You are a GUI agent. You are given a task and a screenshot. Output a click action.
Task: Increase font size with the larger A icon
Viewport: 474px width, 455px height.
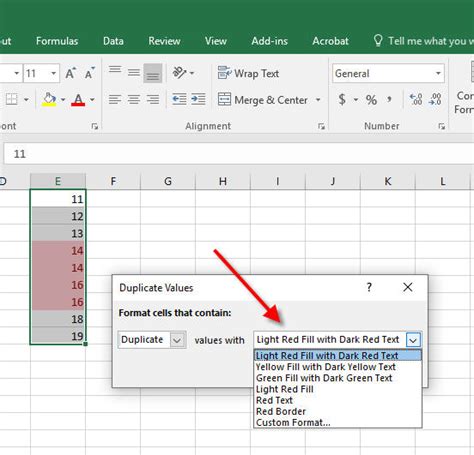tap(70, 73)
